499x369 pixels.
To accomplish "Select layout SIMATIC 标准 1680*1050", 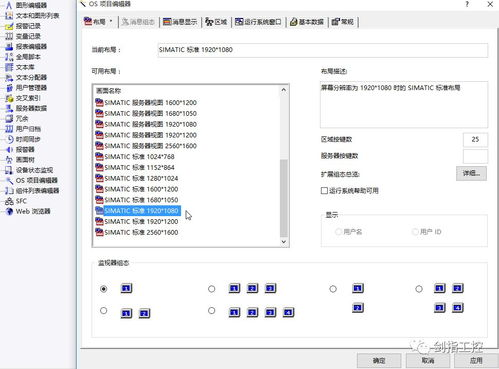I will click(x=136, y=200).
